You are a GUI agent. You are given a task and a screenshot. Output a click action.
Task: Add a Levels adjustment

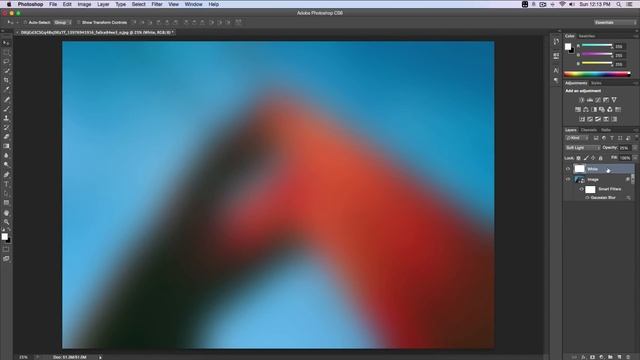pos(590,100)
